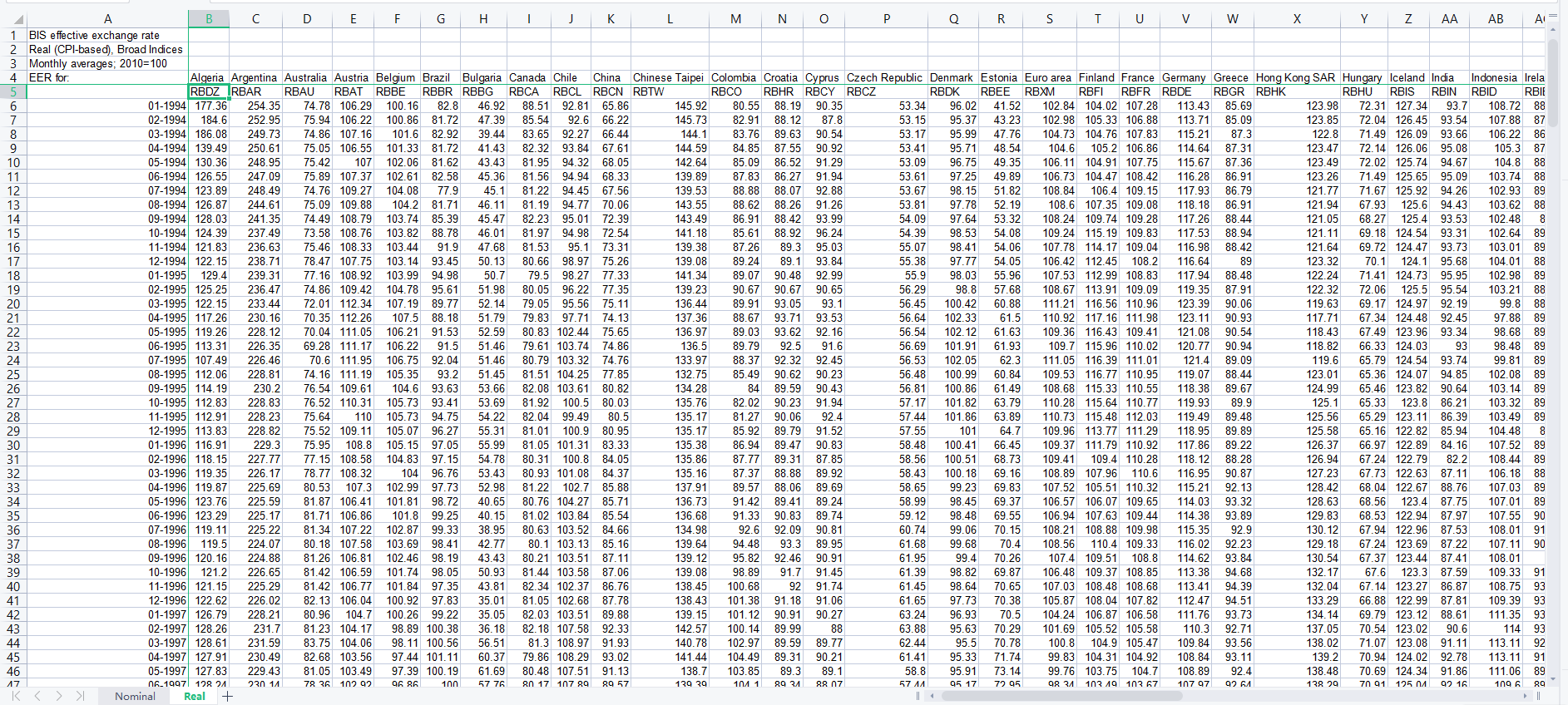The image size is (1568, 705).
Task: Select the Iceland header cell
Action: (x=1408, y=77)
